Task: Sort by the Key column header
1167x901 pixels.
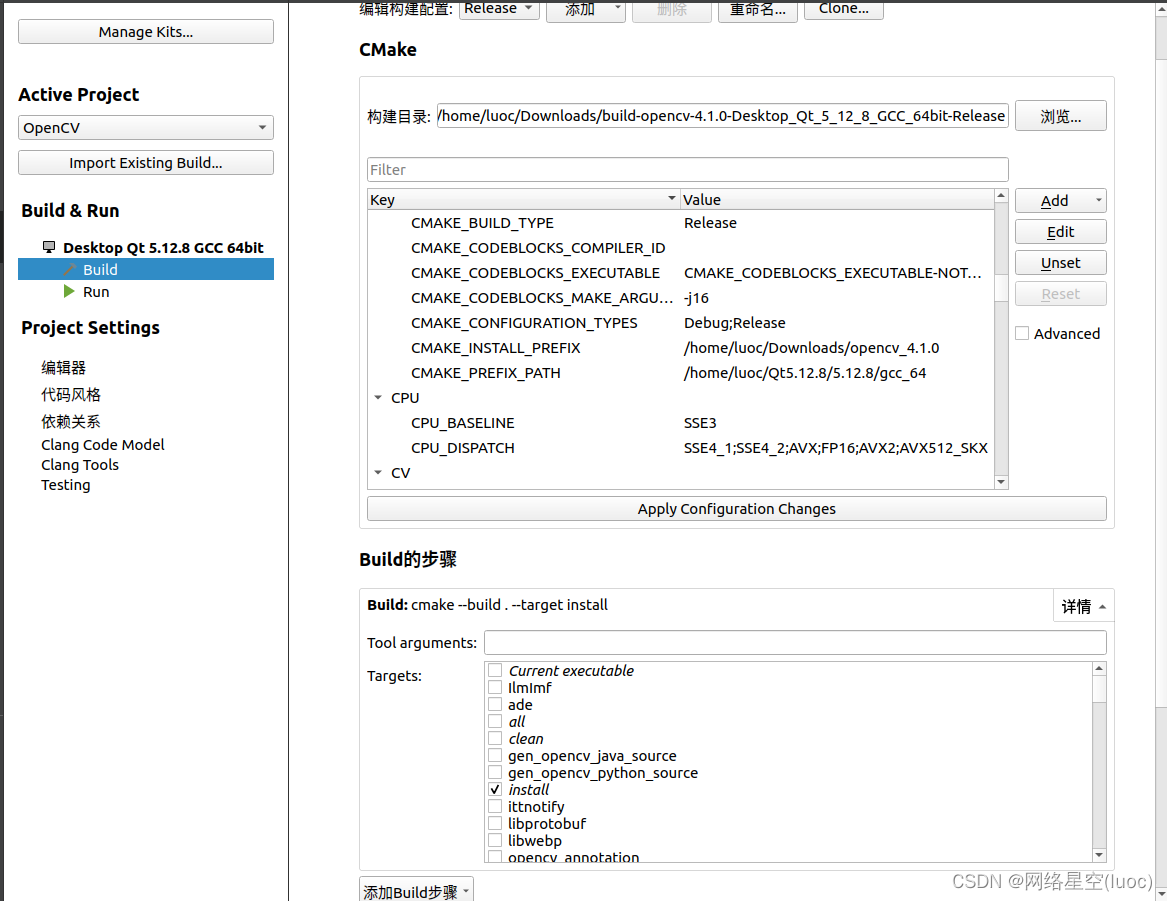Action: 523,199
